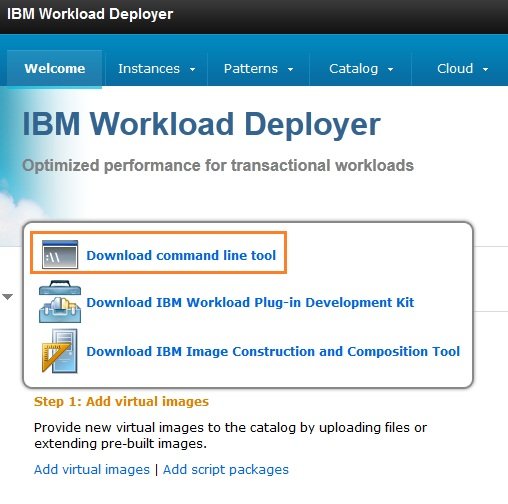The height and width of the screenshot is (504, 508).
Task: Collapse the gray triangle expander at left
Action: click(x=7, y=297)
